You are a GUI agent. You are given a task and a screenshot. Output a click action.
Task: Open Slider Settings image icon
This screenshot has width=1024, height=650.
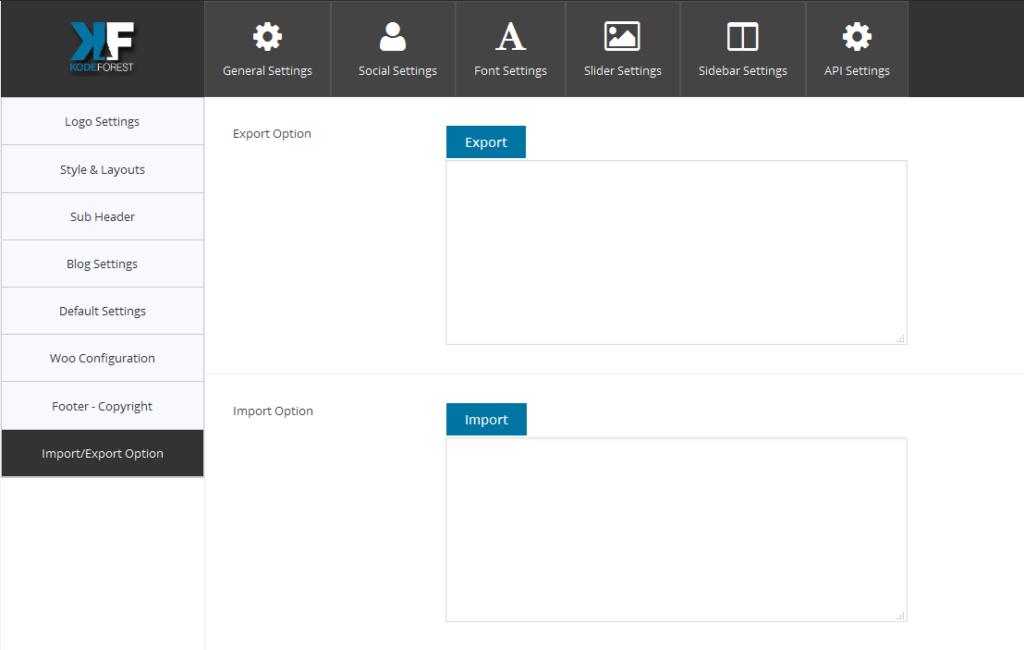pyautogui.click(x=622, y=36)
